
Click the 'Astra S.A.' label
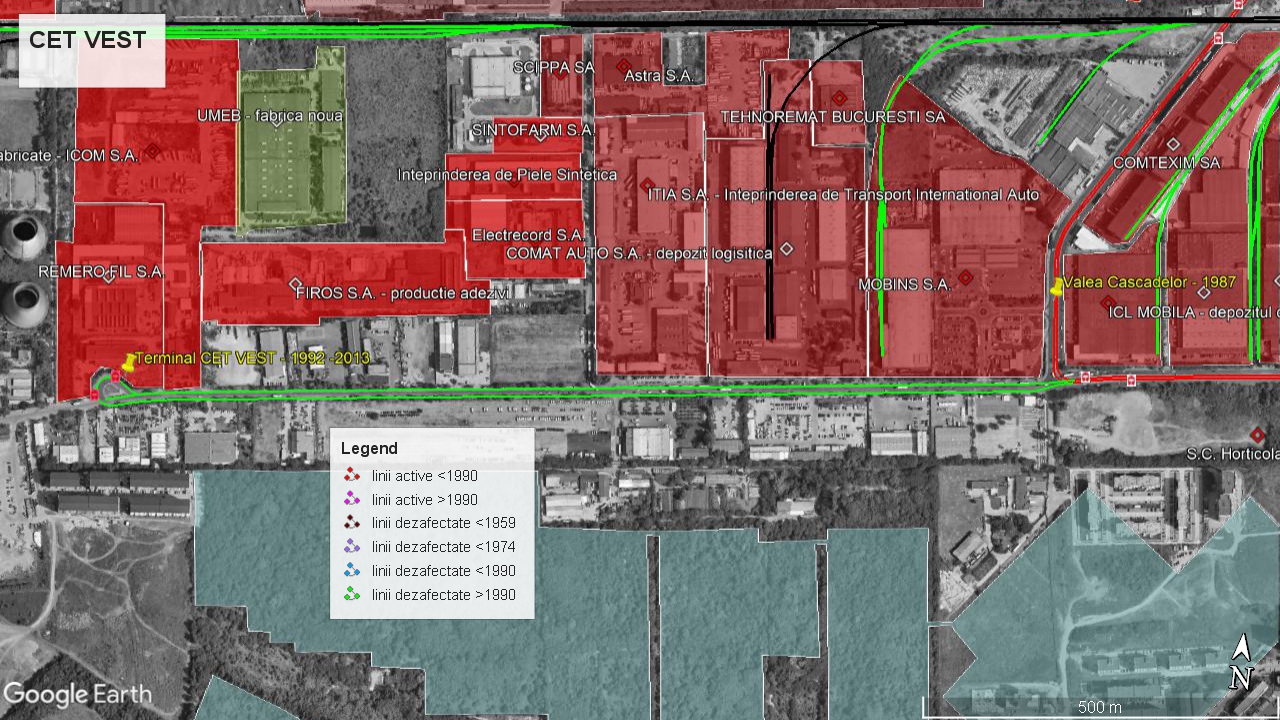coord(659,76)
